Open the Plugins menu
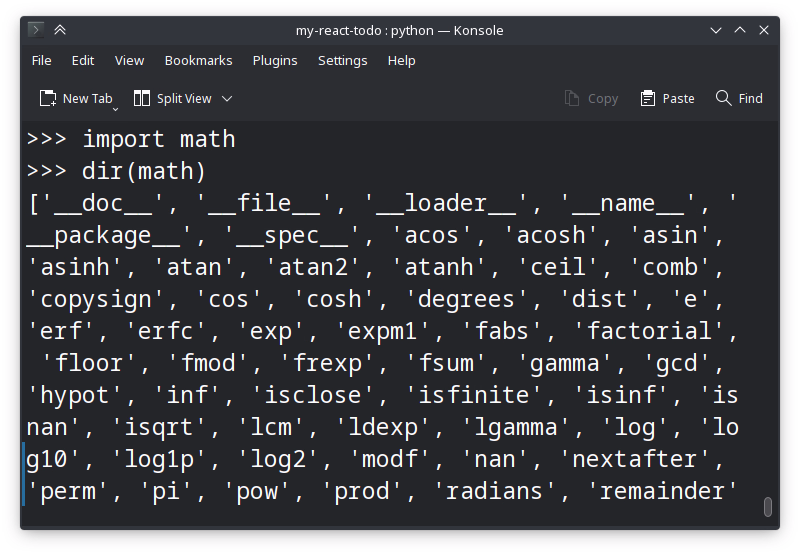The width and height of the screenshot is (800, 554). [275, 61]
